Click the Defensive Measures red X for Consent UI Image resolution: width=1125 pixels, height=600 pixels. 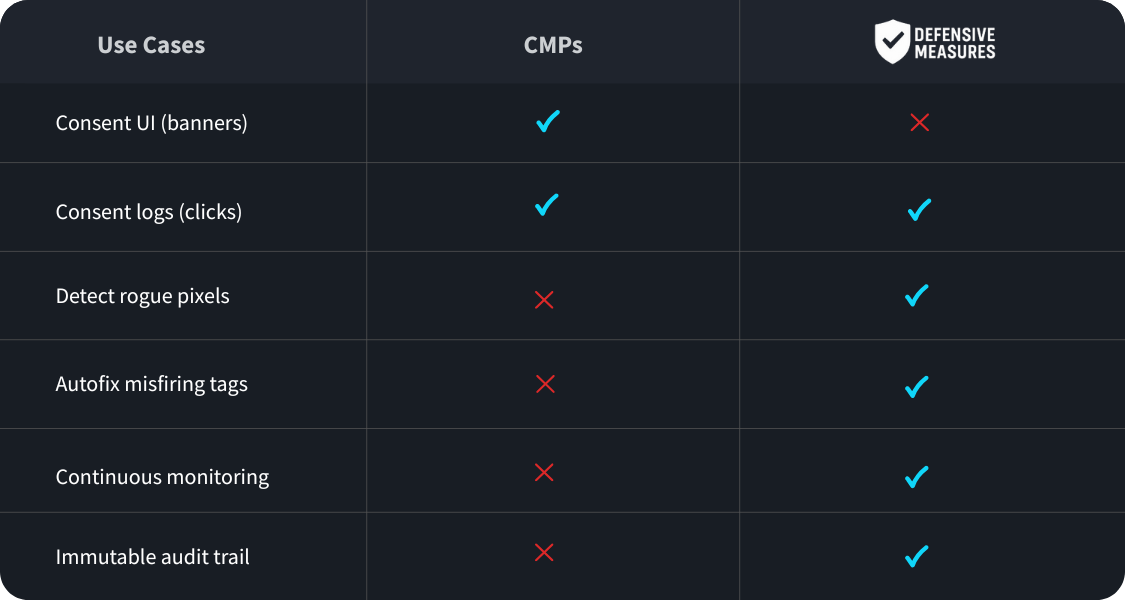[x=920, y=123]
